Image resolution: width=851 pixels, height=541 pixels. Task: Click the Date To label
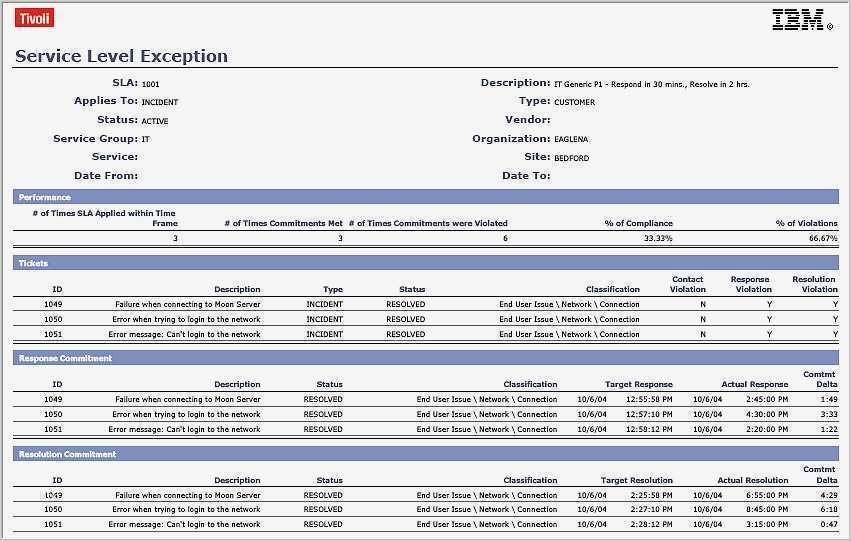(x=526, y=175)
